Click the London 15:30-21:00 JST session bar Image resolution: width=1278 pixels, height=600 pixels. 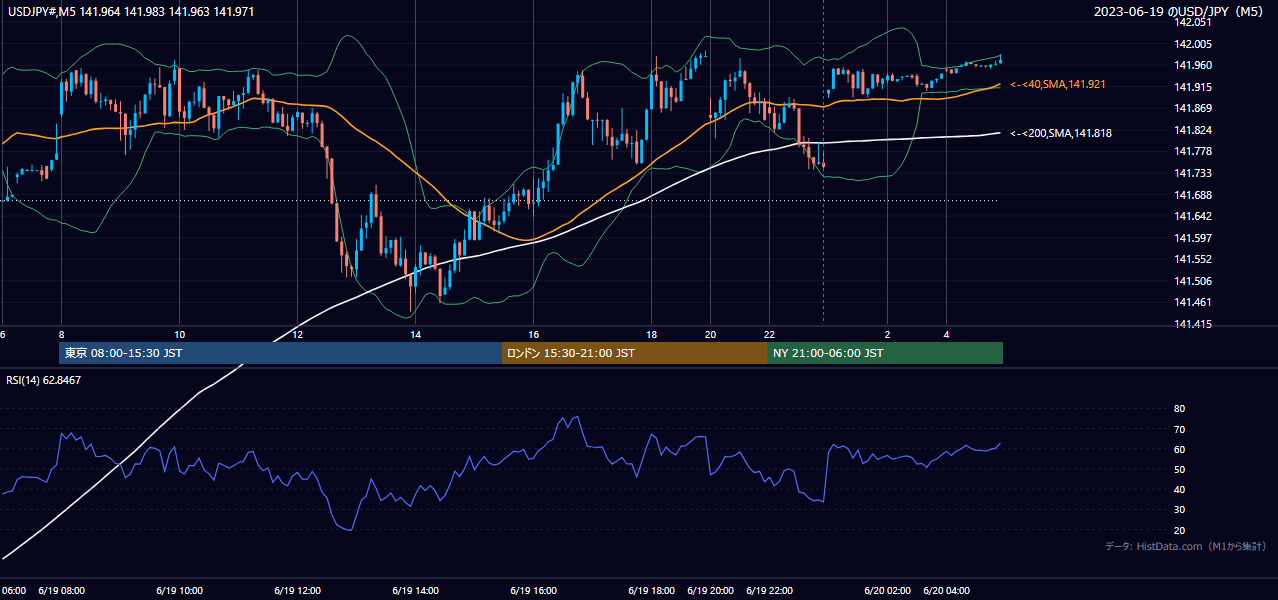634,353
